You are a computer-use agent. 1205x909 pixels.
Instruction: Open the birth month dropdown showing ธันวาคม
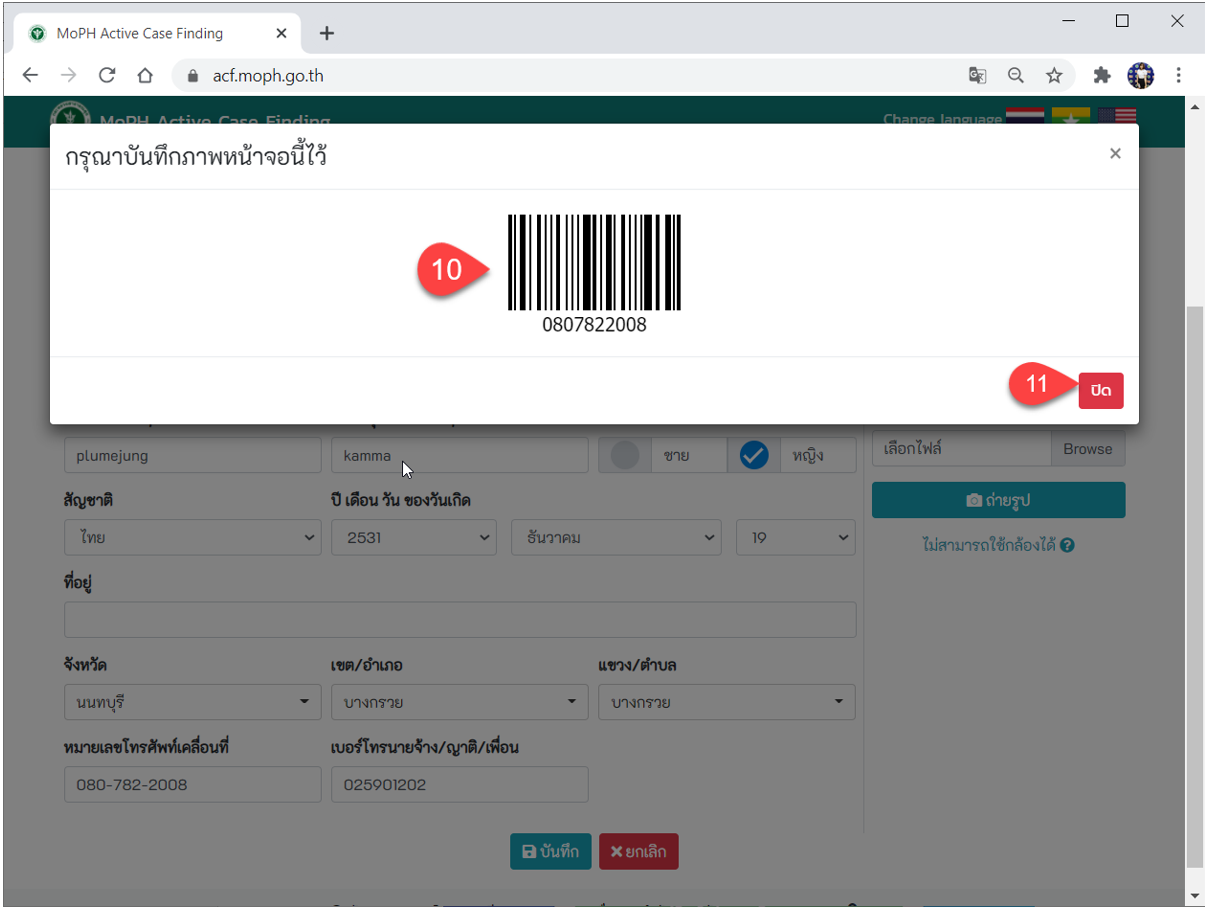pos(616,537)
